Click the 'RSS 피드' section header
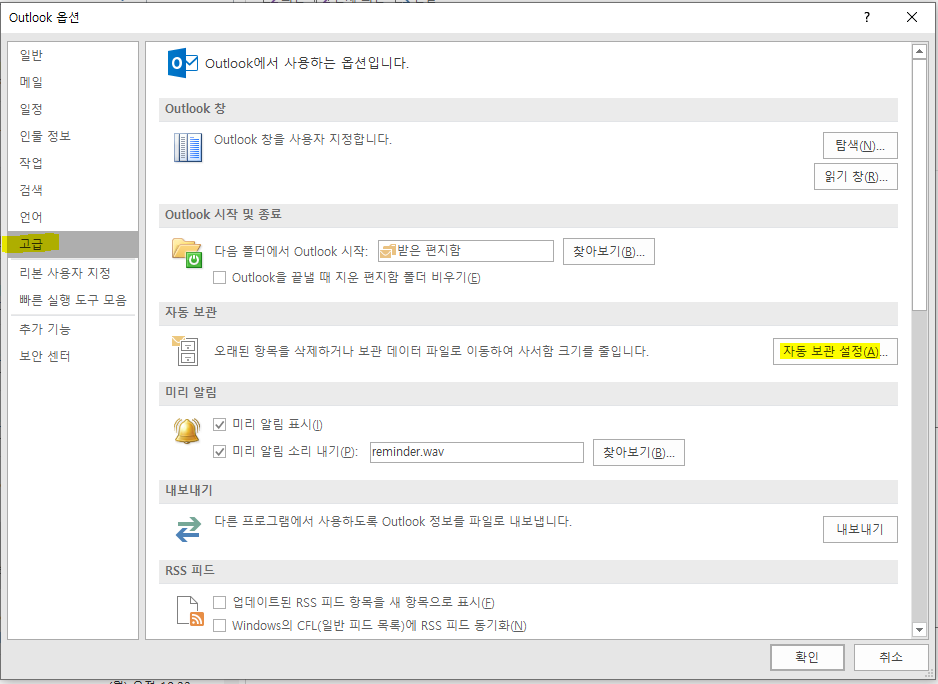Image resolution: width=938 pixels, height=684 pixels. pos(528,571)
